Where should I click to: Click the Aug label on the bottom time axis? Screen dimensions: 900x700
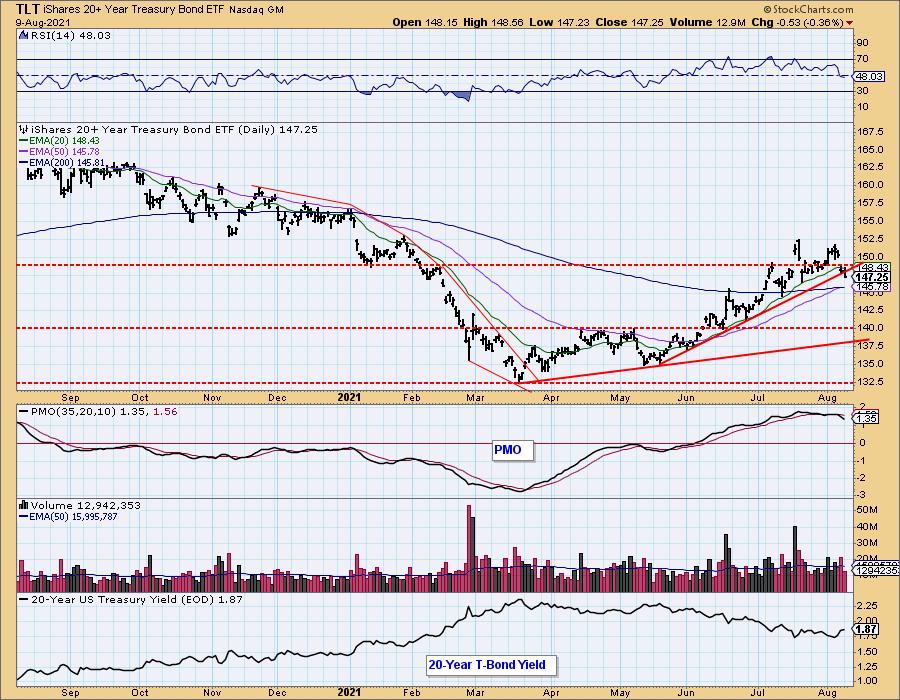[827, 692]
